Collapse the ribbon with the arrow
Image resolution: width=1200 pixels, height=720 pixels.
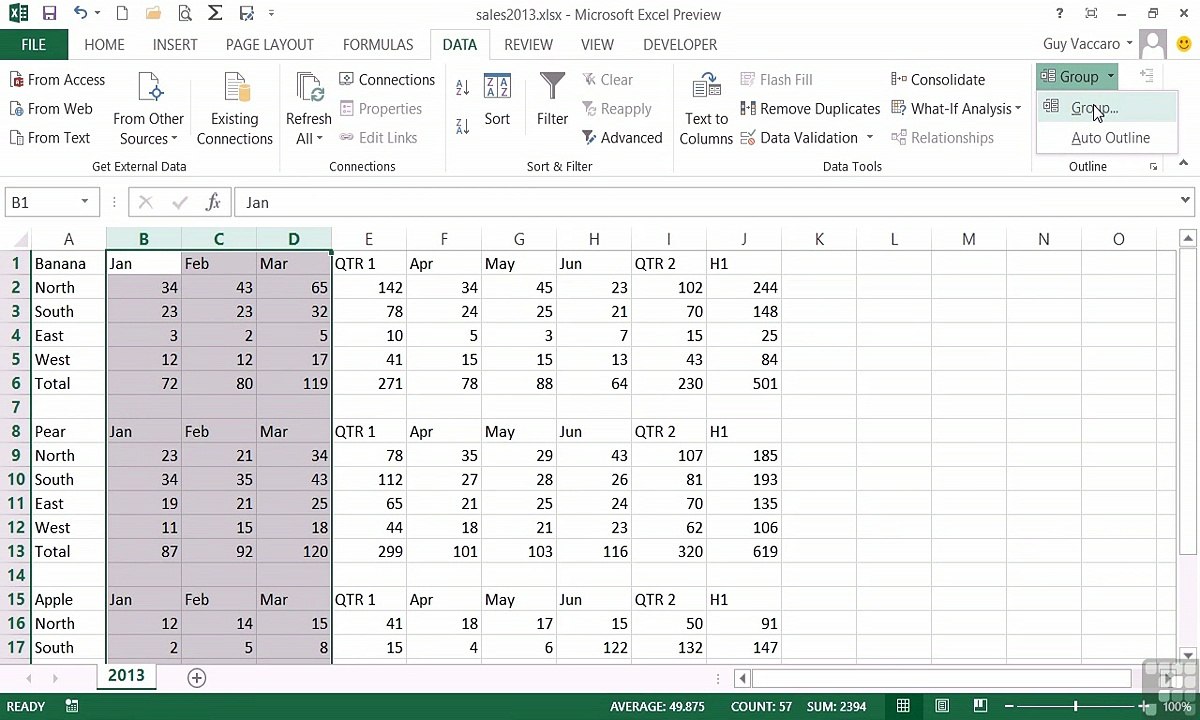tap(1185, 164)
